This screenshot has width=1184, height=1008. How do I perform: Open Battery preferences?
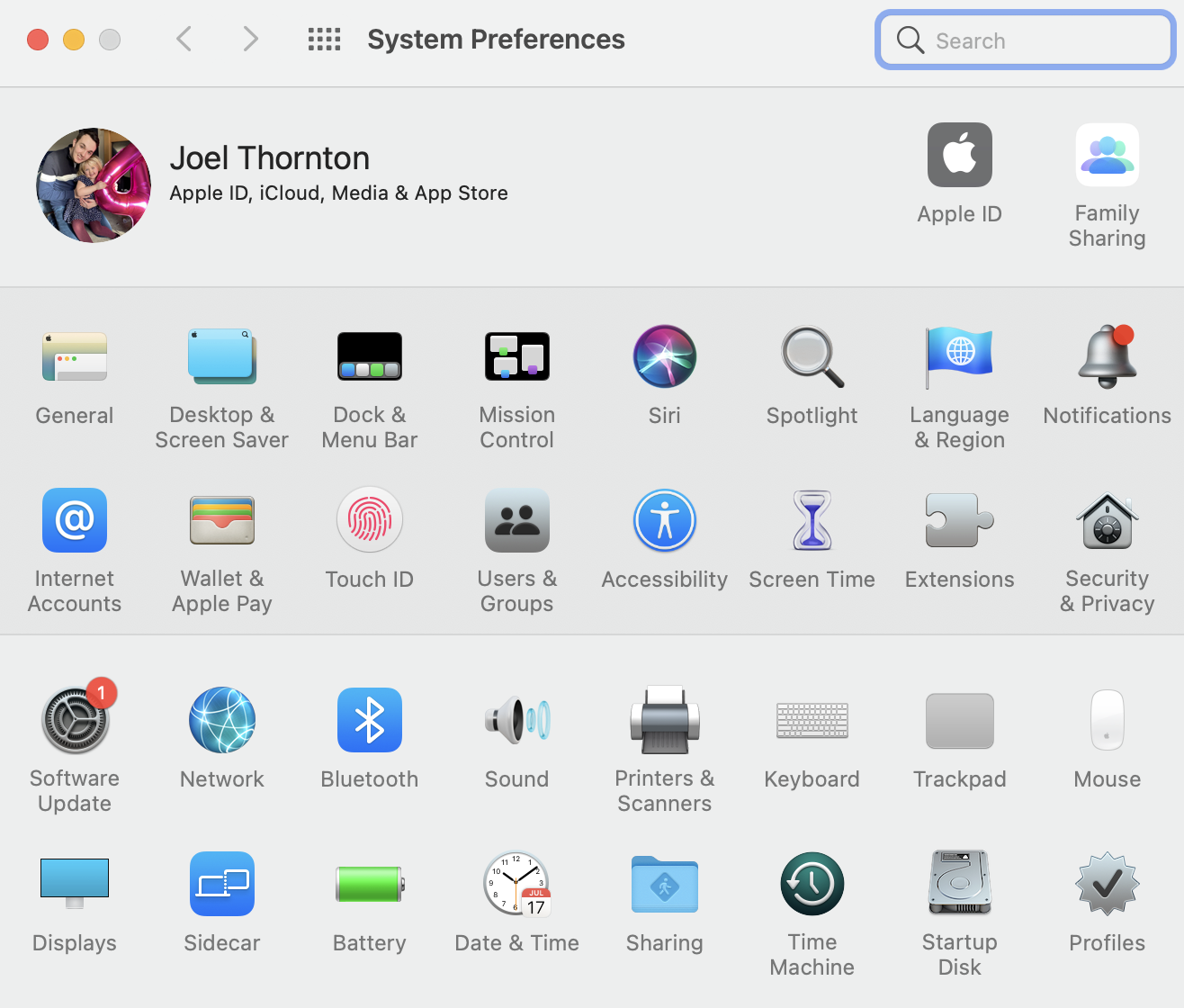click(370, 884)
